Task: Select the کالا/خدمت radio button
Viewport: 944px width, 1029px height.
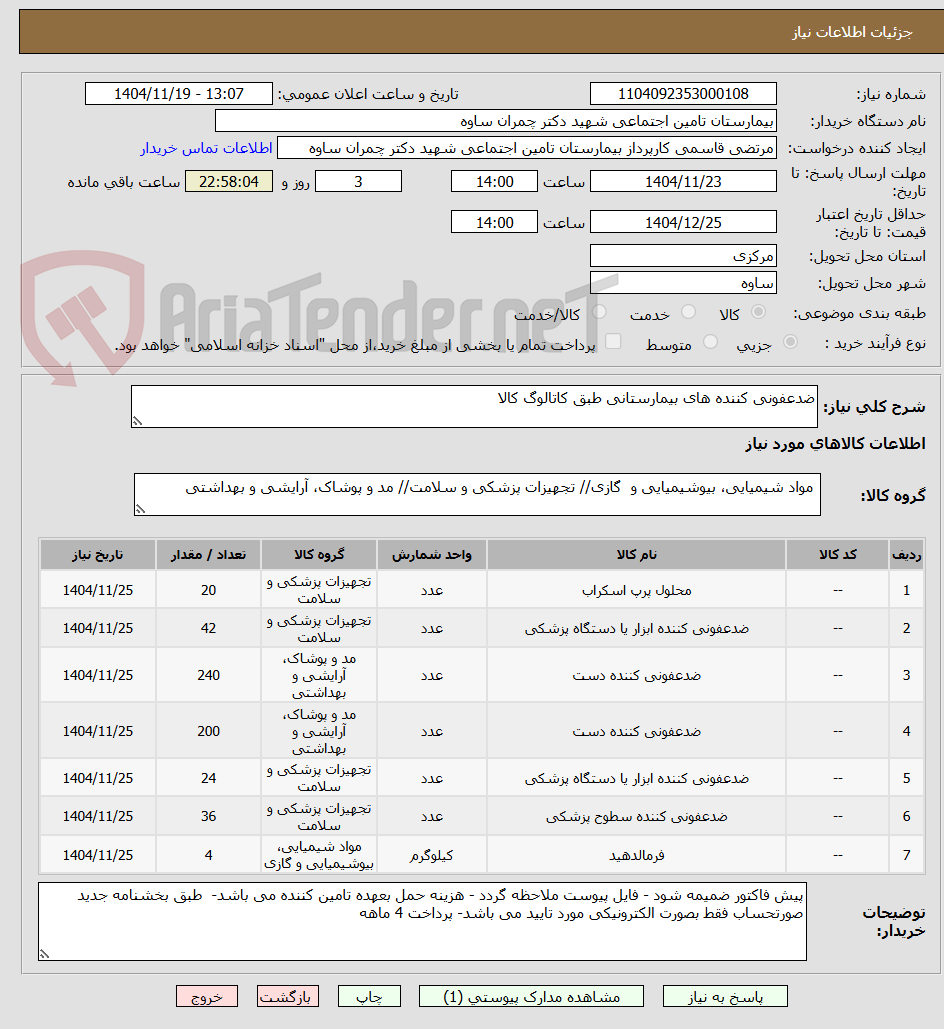Action: click(x=599, y=312)
